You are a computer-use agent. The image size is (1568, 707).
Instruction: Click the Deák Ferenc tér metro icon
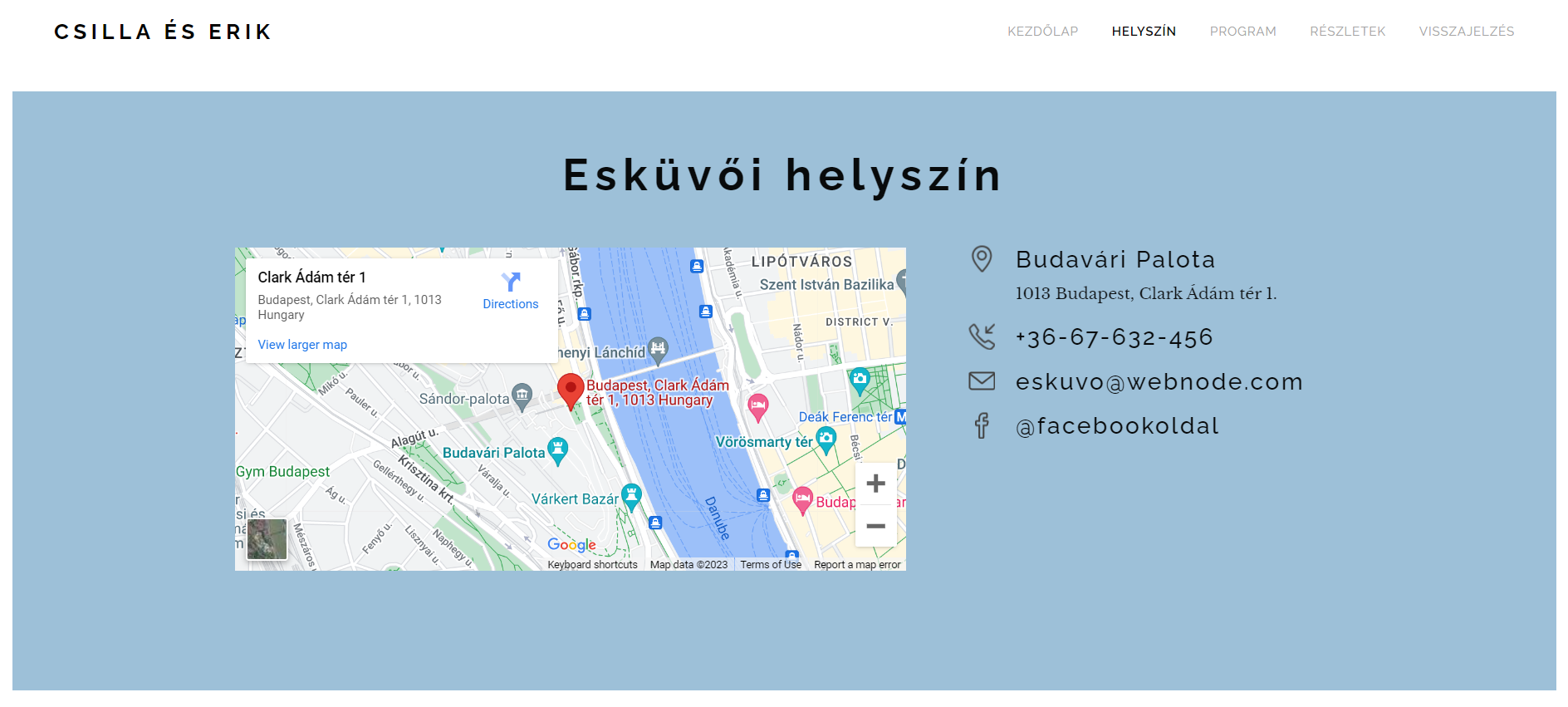(x=900, y=417)
